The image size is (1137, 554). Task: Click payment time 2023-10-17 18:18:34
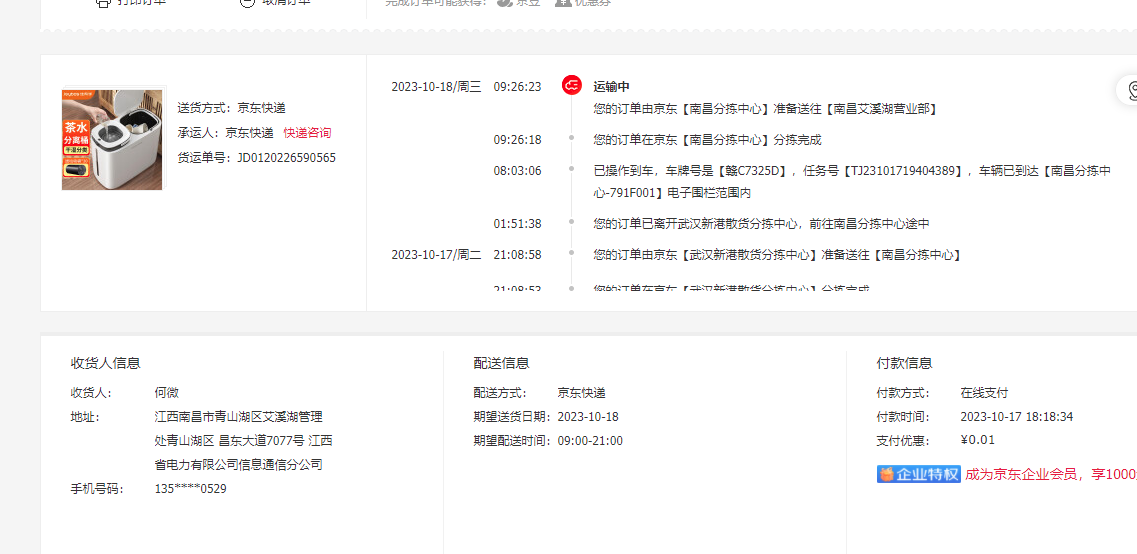click(1017, 417)
